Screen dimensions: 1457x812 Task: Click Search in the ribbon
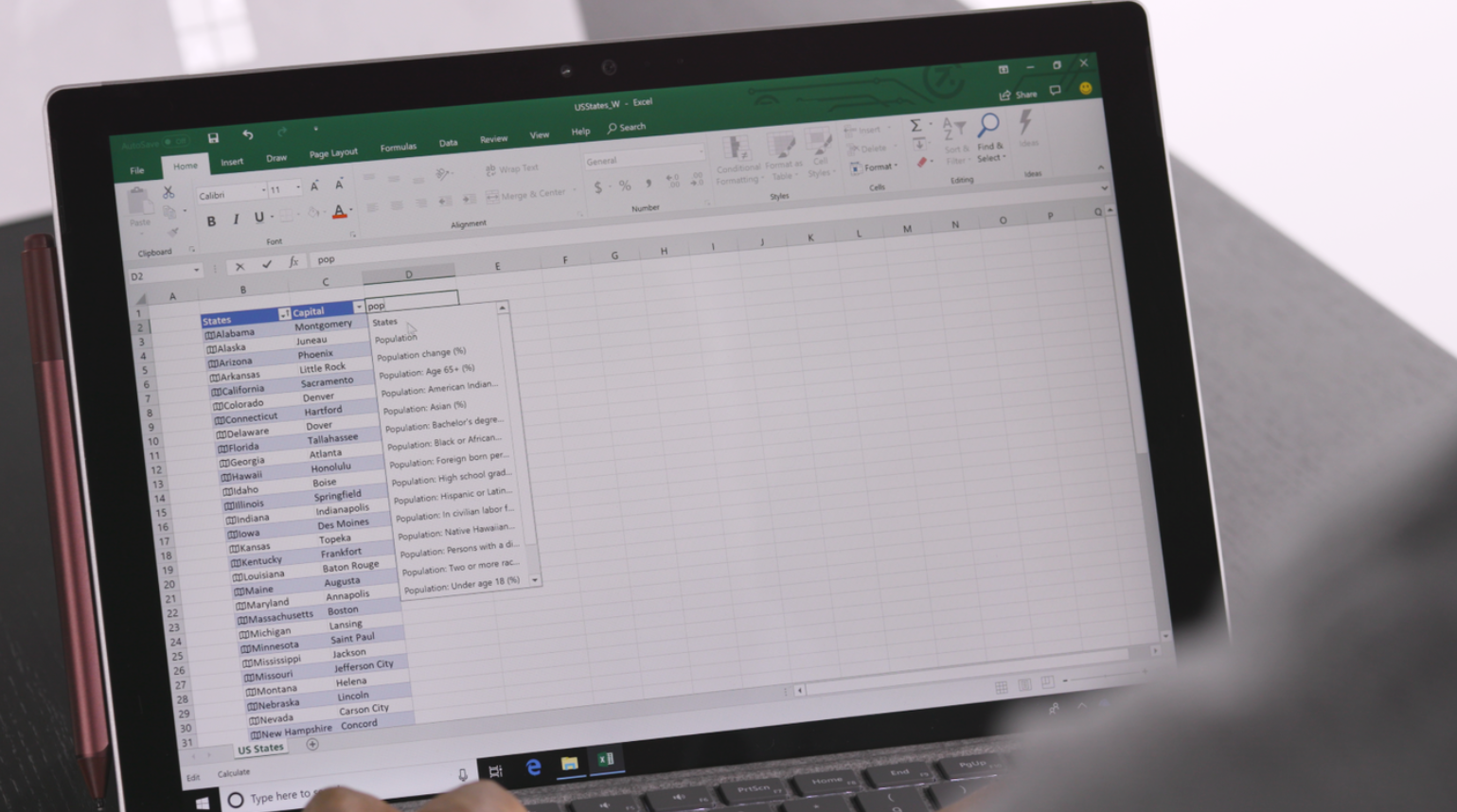pos(627,128)
